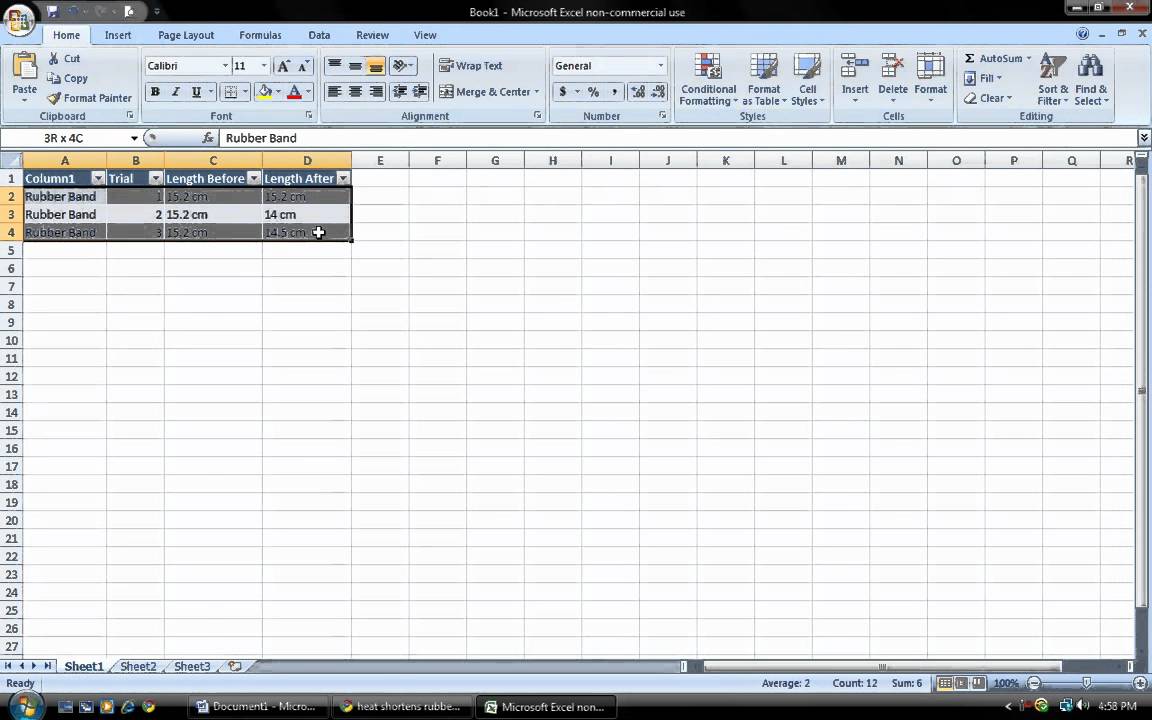This screenshot has height=720, width=1152.
Task: Click the Fill button
Action: pos(982,78)
